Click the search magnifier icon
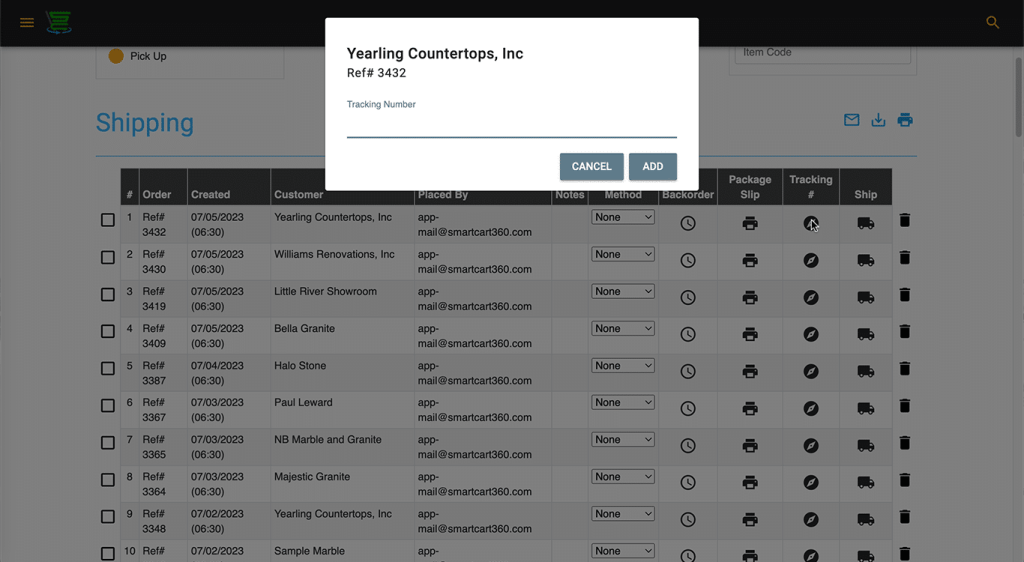This screenshot has width=1024, height=562. [x=992, y=22]
